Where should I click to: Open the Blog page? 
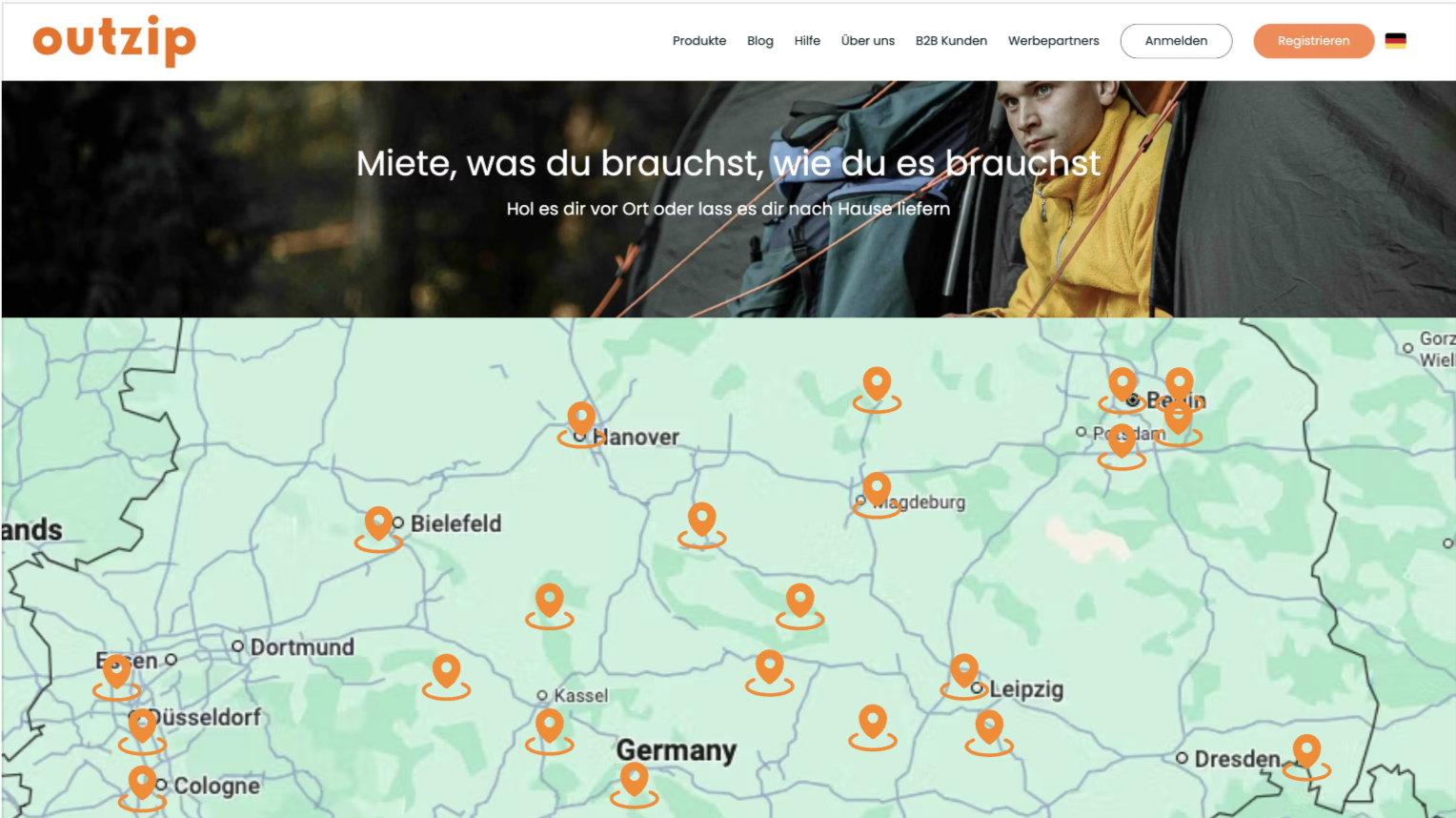(759, 41)
